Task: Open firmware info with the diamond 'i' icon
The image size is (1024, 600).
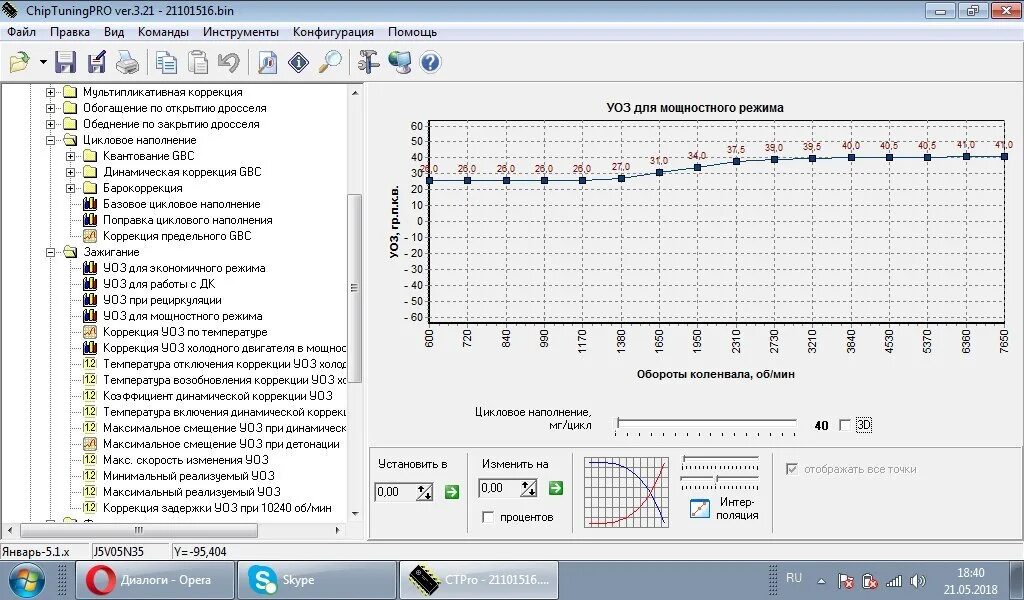Action: (298, 63)
